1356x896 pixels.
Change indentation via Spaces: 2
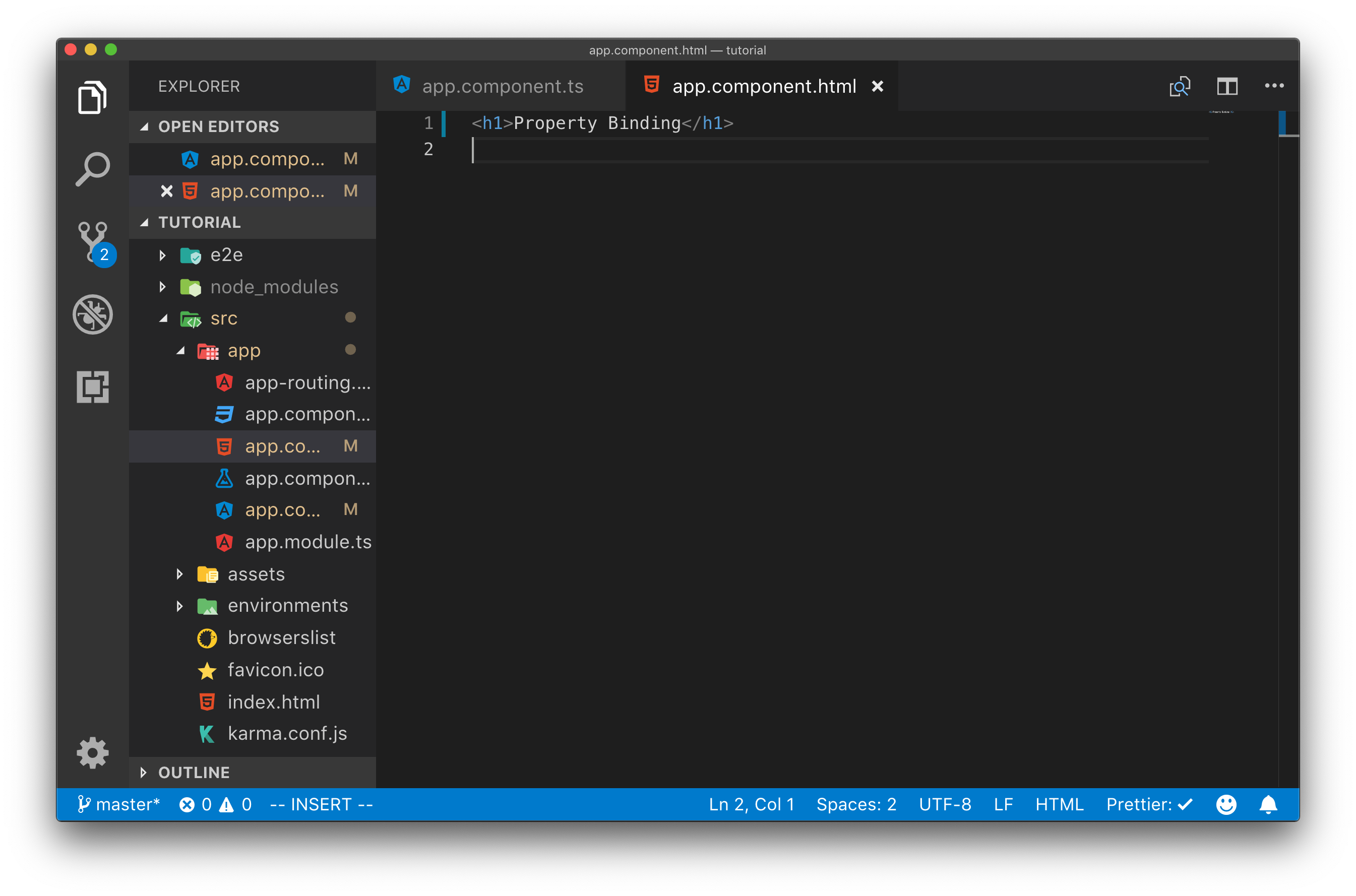click(x=855, y=805)
